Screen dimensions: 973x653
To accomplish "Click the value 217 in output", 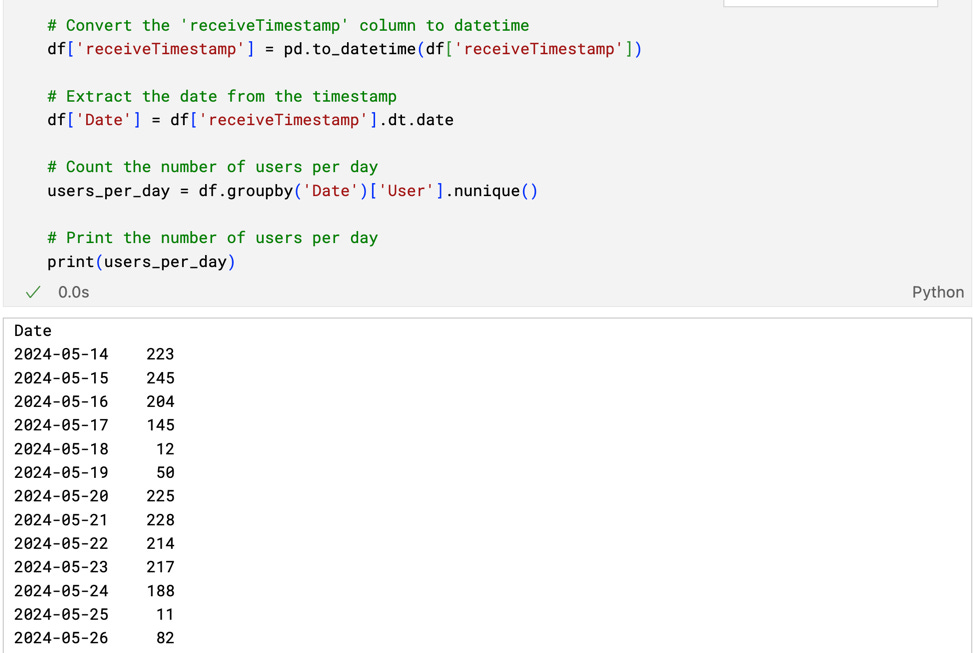I will (160, 567).
